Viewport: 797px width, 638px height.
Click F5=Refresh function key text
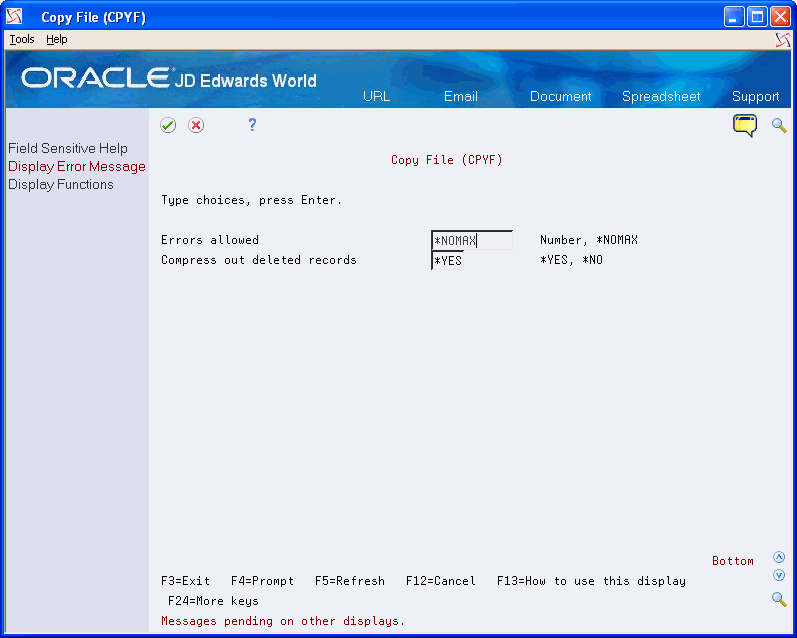[x=350, y=581]
